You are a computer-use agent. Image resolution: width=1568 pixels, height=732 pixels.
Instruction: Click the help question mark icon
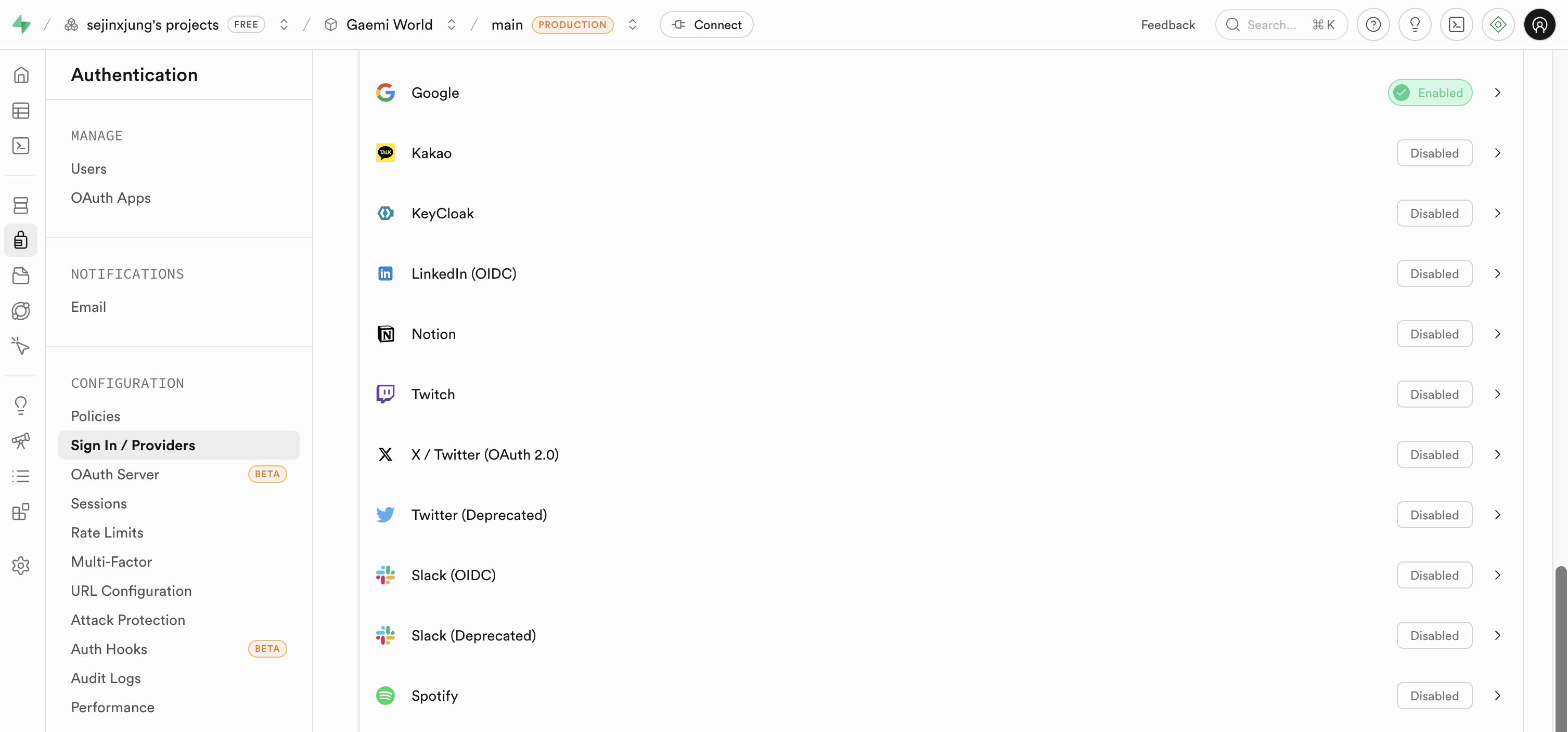click(1372, 25)
